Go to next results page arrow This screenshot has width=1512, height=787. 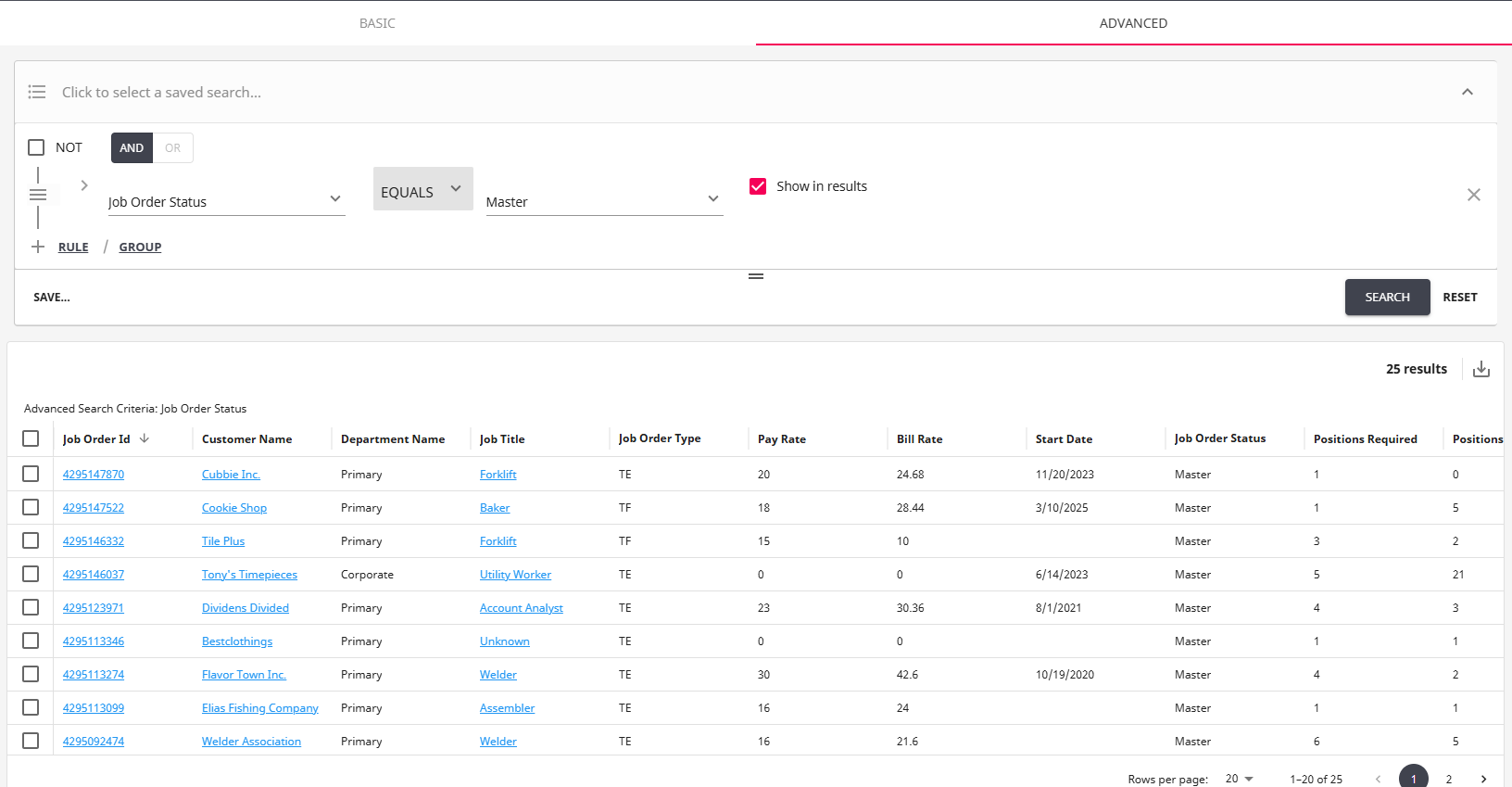pos(1483,780)
